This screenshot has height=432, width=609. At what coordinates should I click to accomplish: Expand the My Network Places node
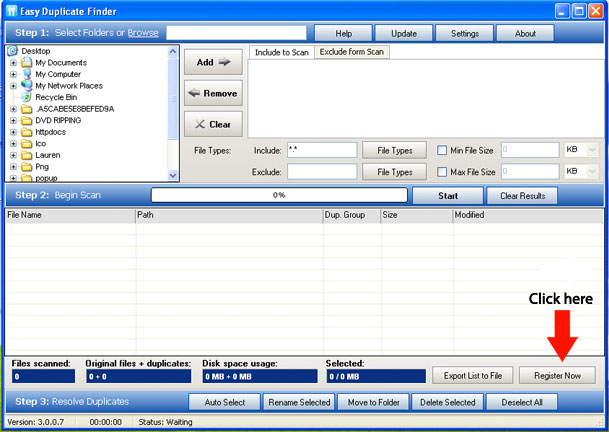pyautogui.click(x=13, y=86)
